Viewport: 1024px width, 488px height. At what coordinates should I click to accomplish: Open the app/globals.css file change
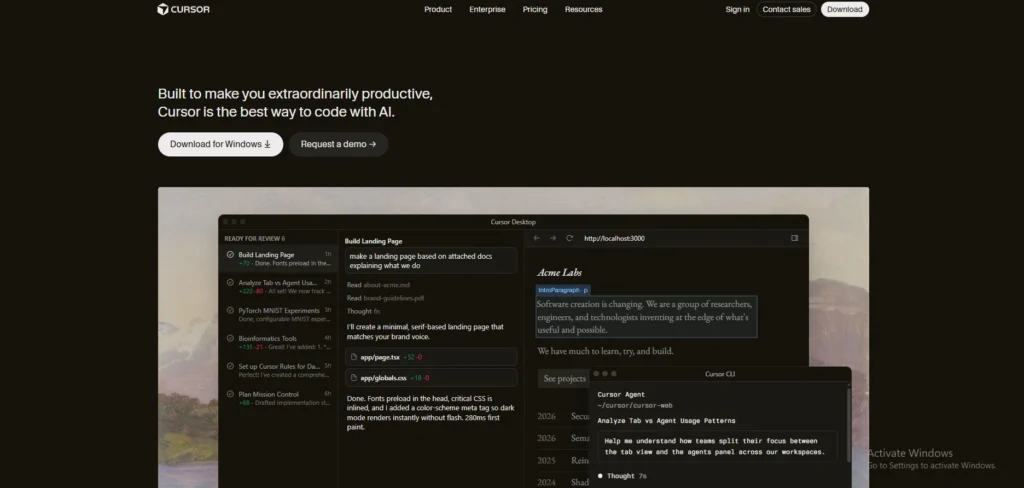[x=431, y=378]
